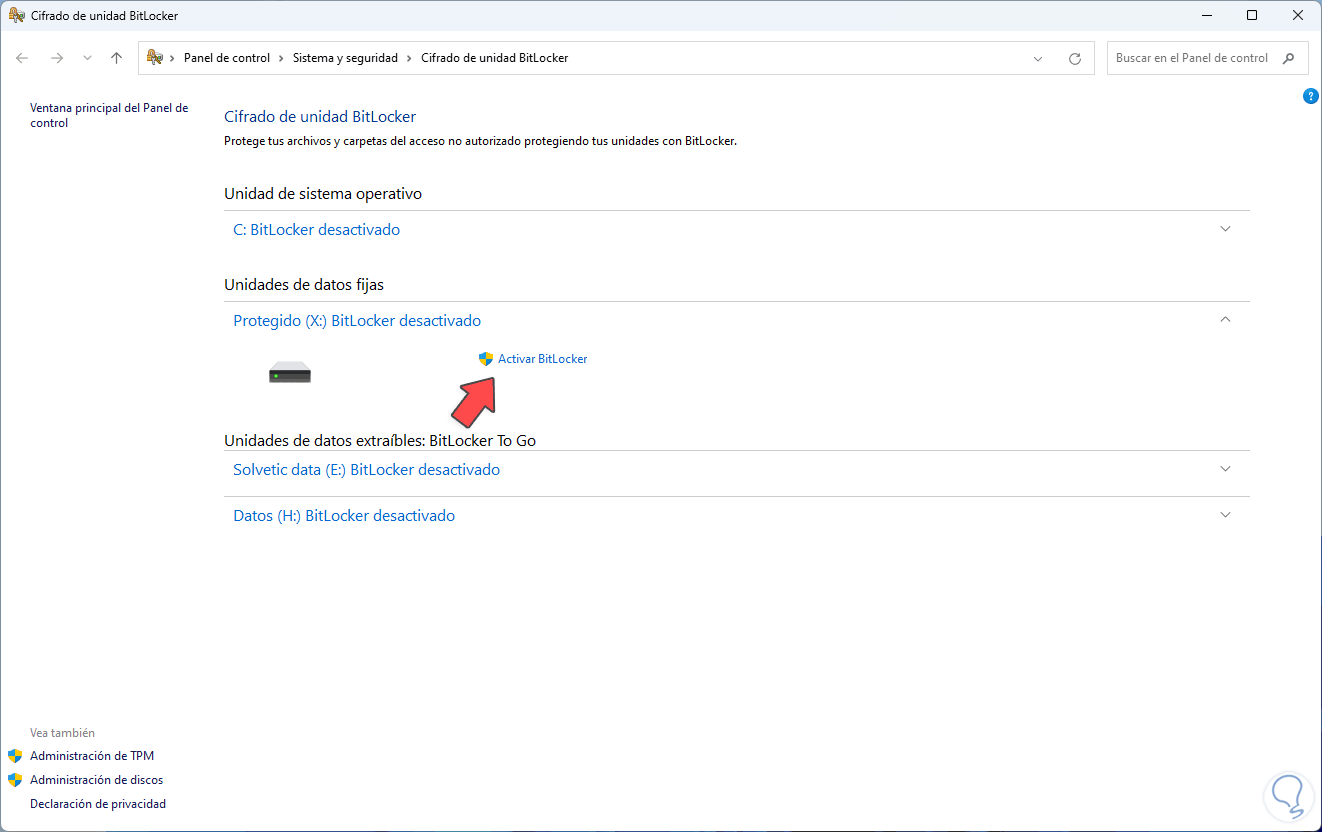1322x832 pixels.
Task: Expand the C: BitLocker desactivado chevron
Action: (x=1226, y=229)
